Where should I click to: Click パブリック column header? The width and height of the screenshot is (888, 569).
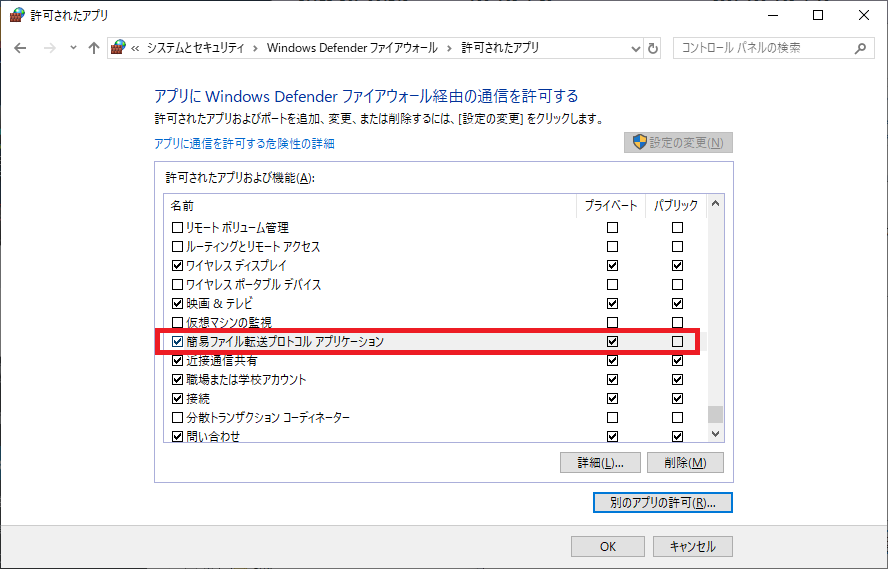[x=676, y=206]
